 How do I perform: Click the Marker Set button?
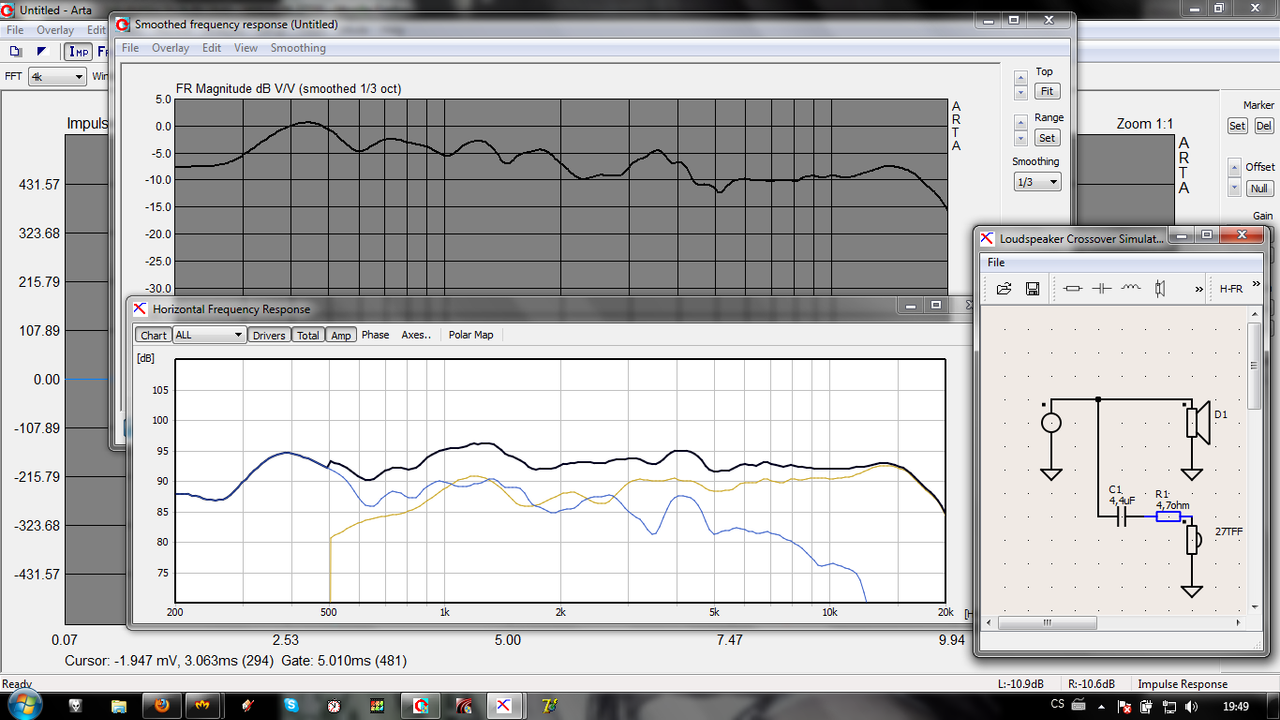1238,126
